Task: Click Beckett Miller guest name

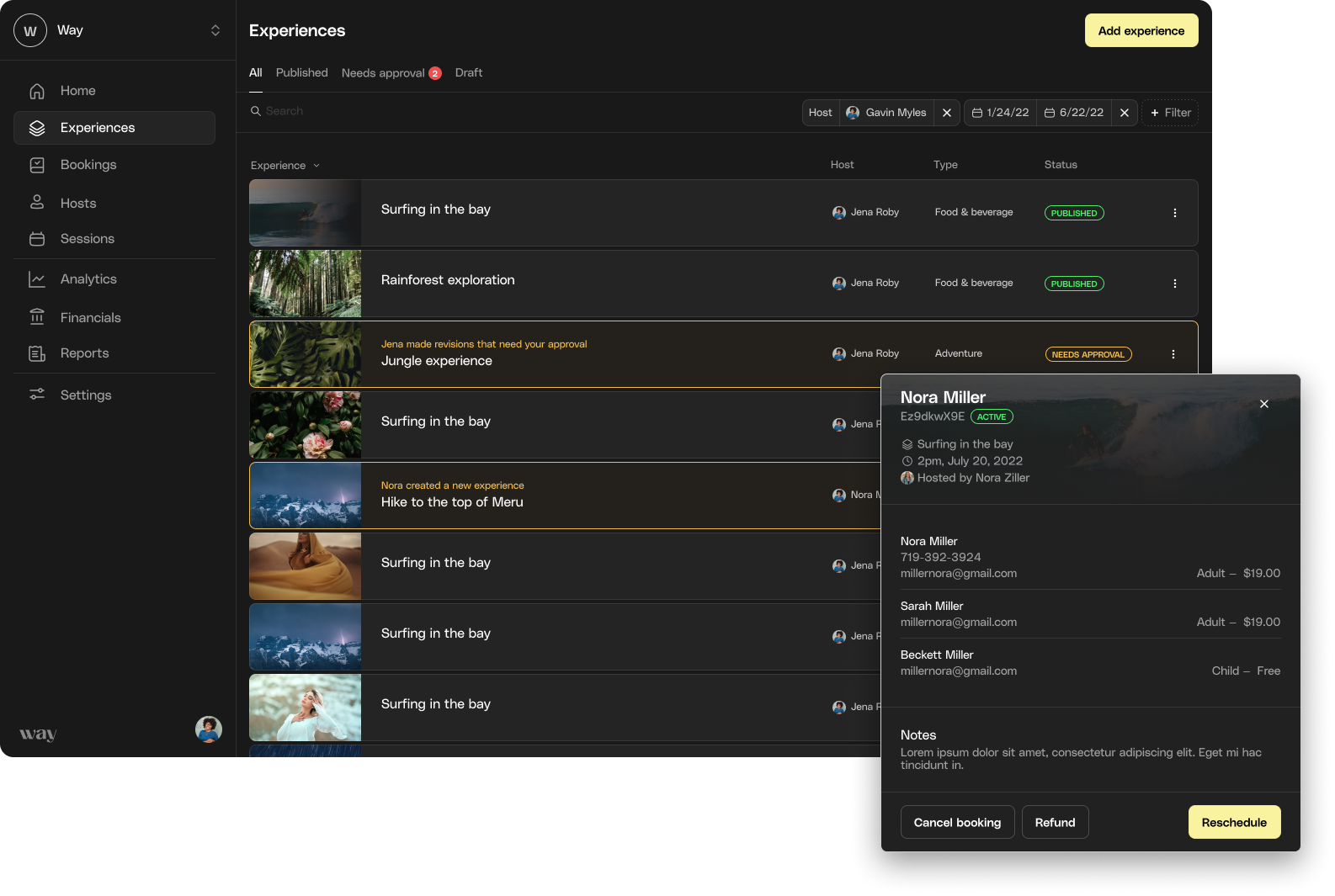Action: pos(937,655)
